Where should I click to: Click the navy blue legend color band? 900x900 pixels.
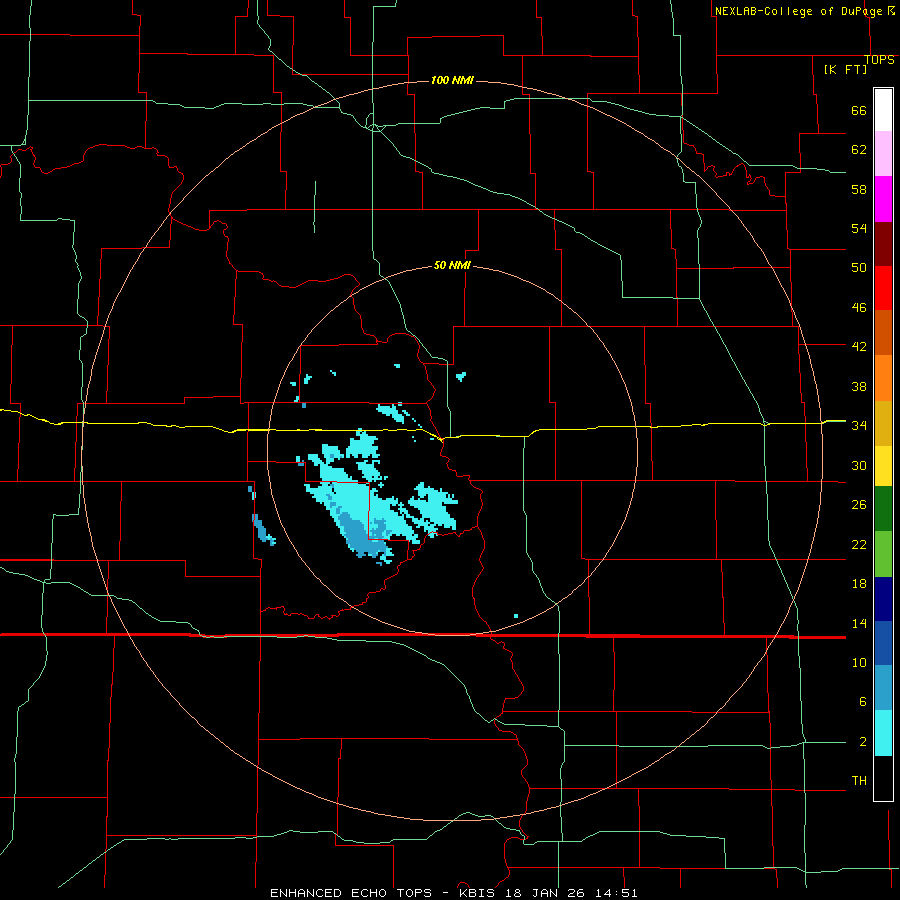(883, 599)
